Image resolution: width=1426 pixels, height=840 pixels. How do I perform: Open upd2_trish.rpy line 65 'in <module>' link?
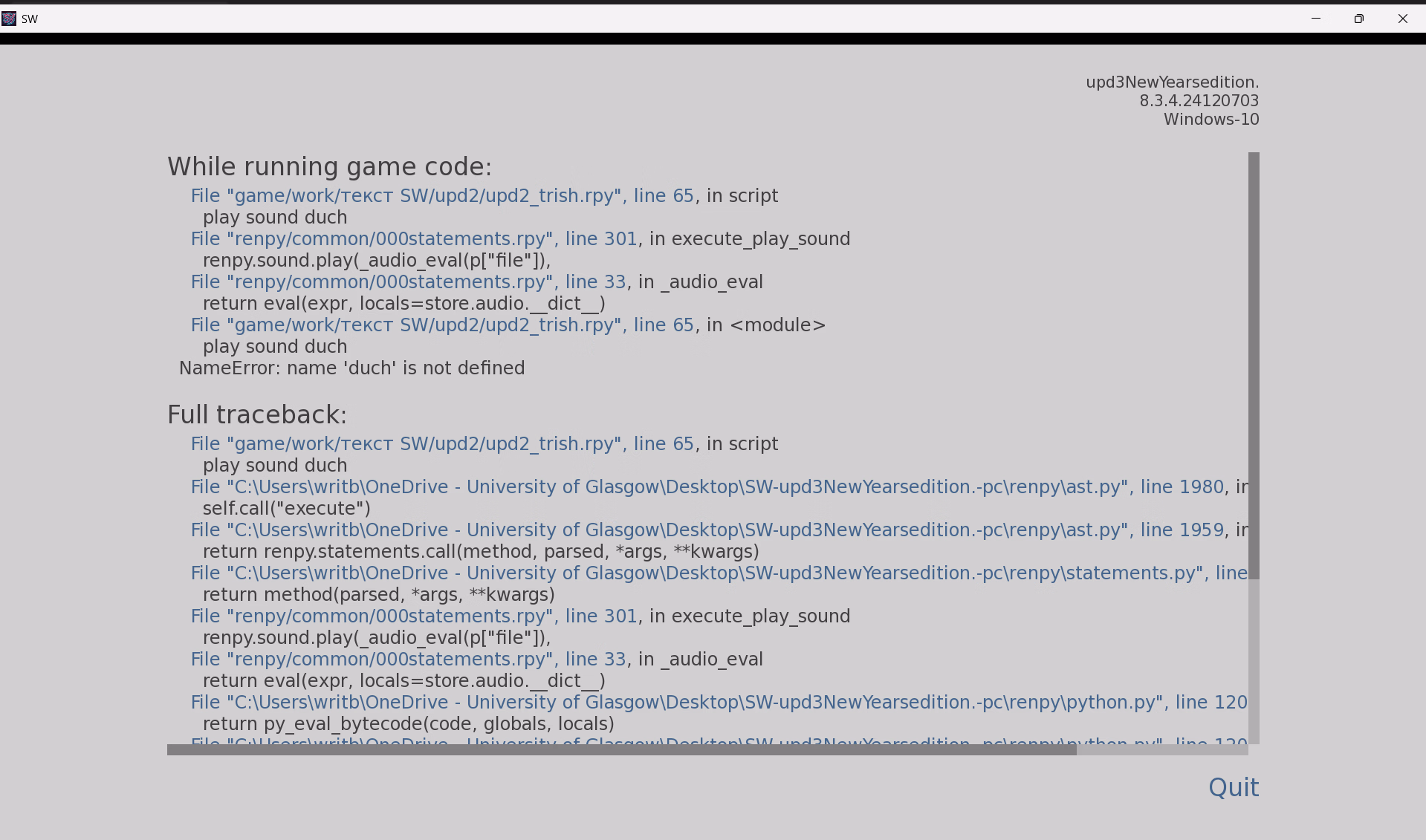[x=441, y=325]
